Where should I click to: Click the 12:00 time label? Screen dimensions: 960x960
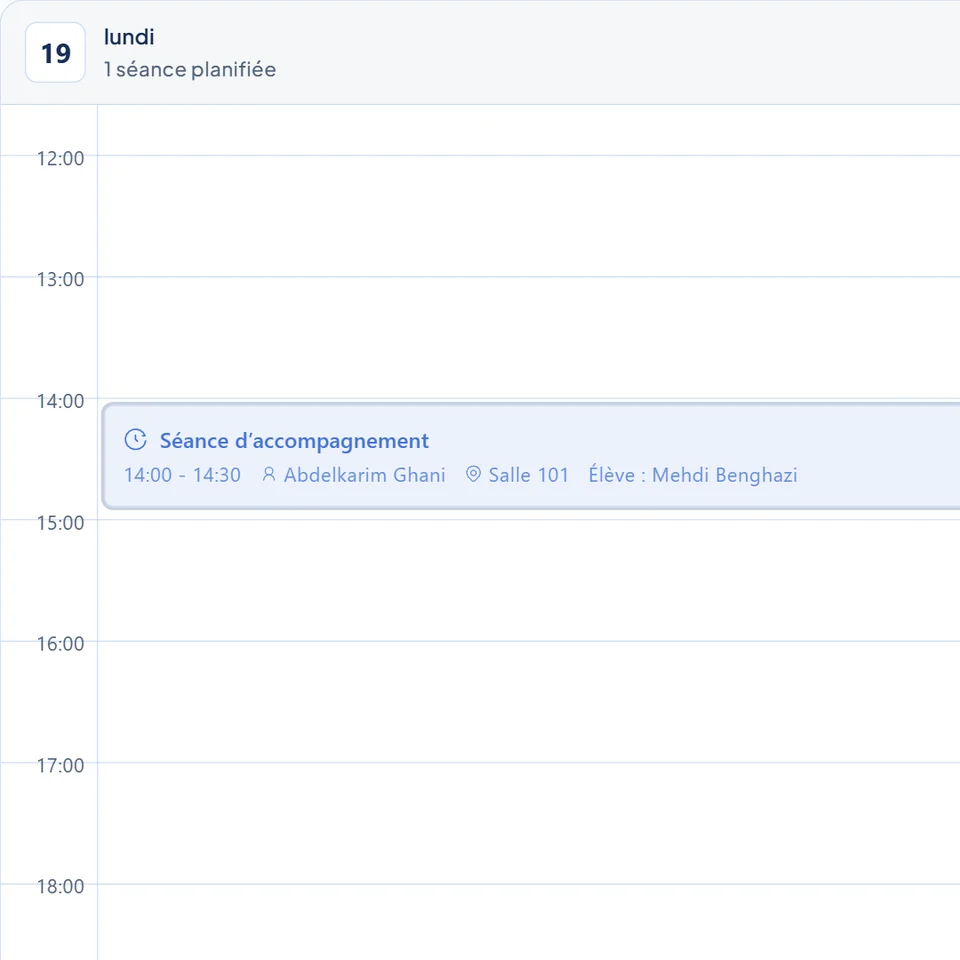61,159
